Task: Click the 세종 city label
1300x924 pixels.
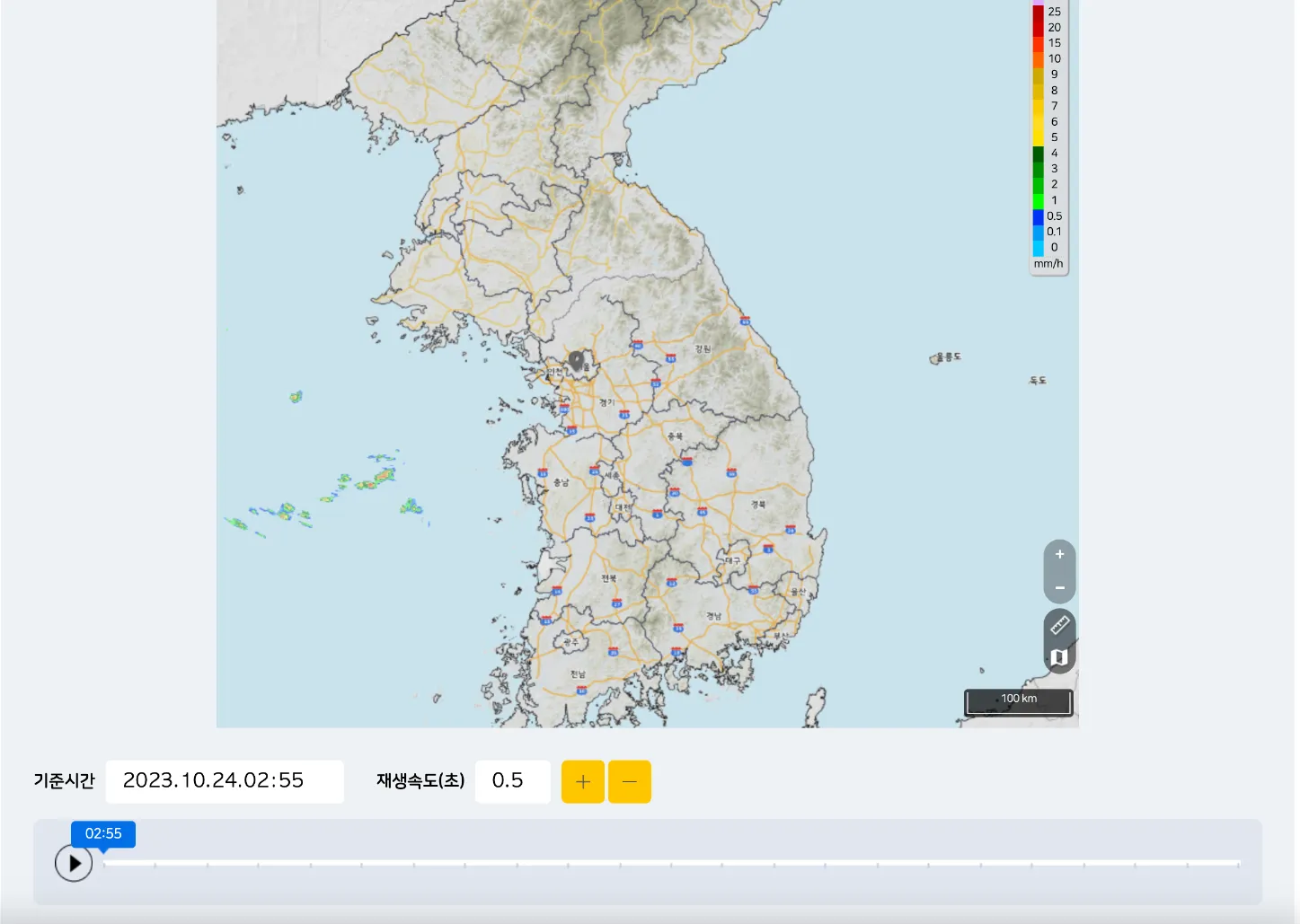Action: pos(613,474)
